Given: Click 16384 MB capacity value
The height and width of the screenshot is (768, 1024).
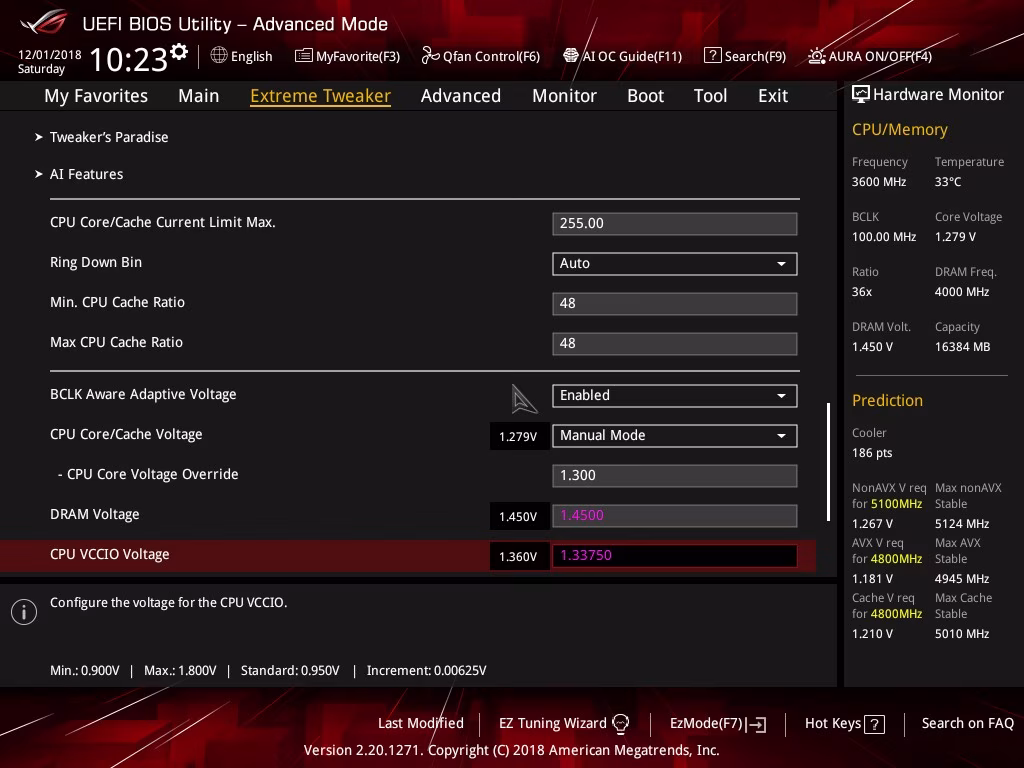Looking at the screenshot, I should point(962,347).
